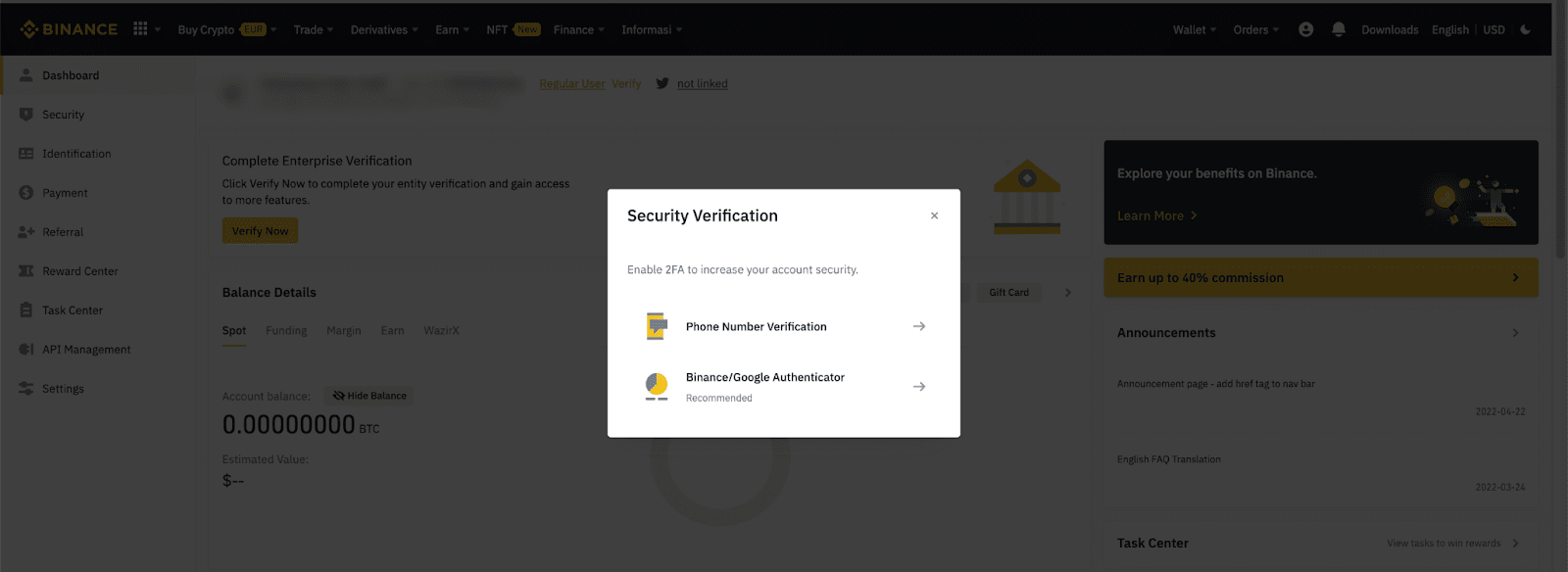Screen dimensions: 1568x572
Task: Click the Security shield icon in sidebar
Action: coord(26,115)
